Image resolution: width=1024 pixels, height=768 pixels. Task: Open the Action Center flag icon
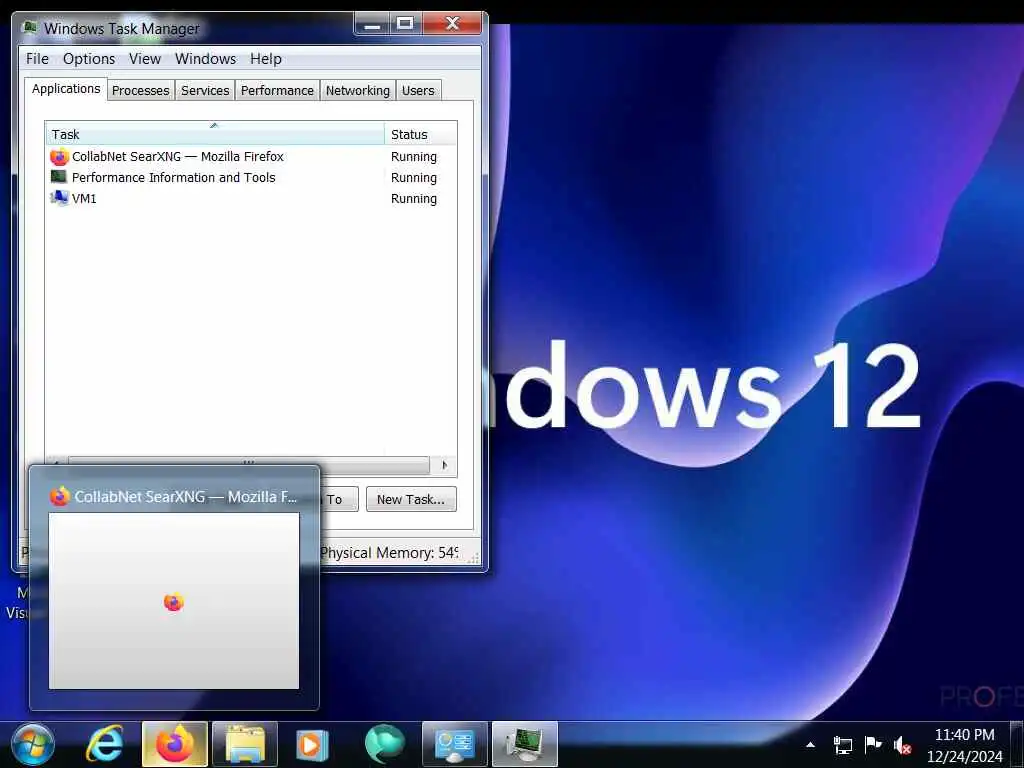[x=872, y=744]
